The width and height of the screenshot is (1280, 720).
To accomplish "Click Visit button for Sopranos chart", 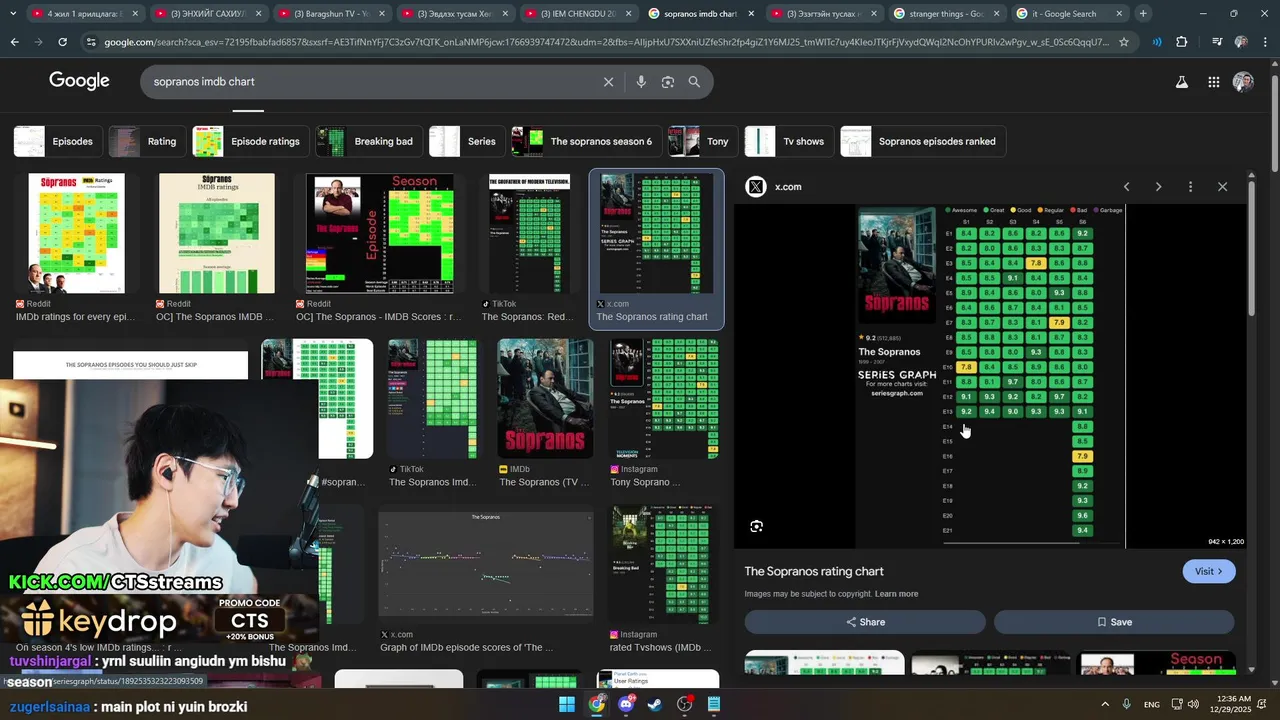I will (1209, 571).
